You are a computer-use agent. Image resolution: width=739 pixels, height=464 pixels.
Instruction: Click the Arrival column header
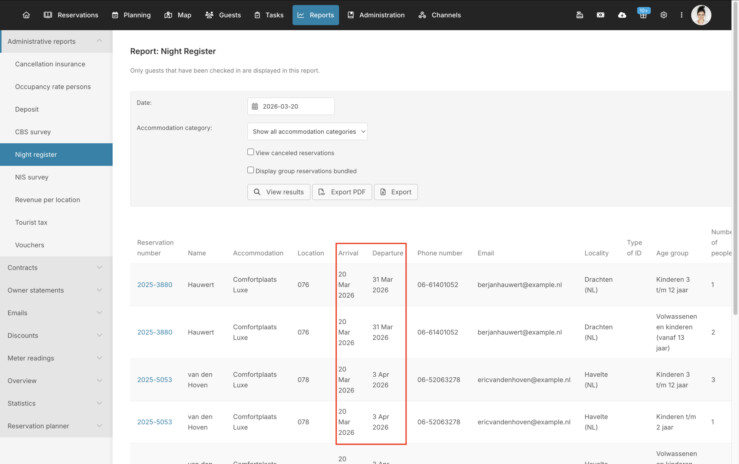pos(348,253)
